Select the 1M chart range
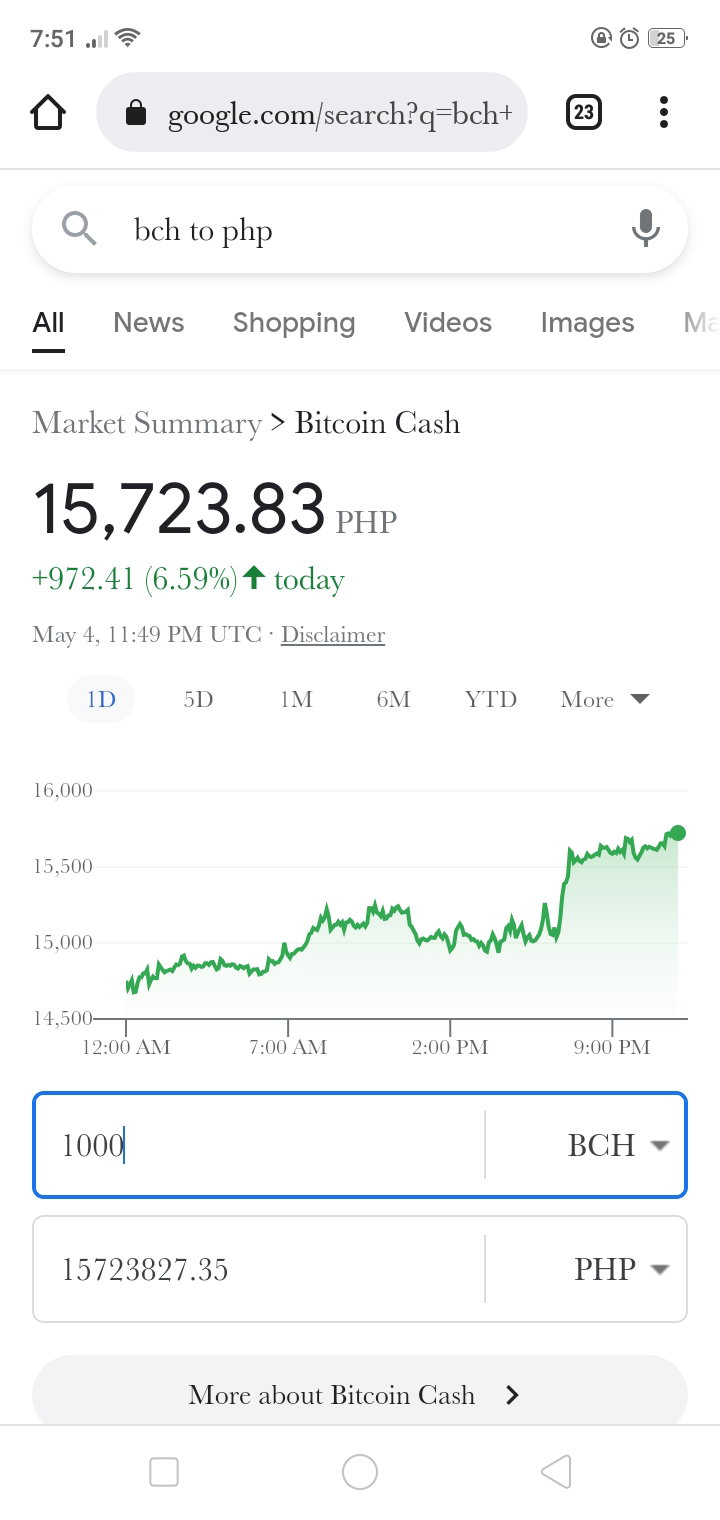 coord(296,699)
